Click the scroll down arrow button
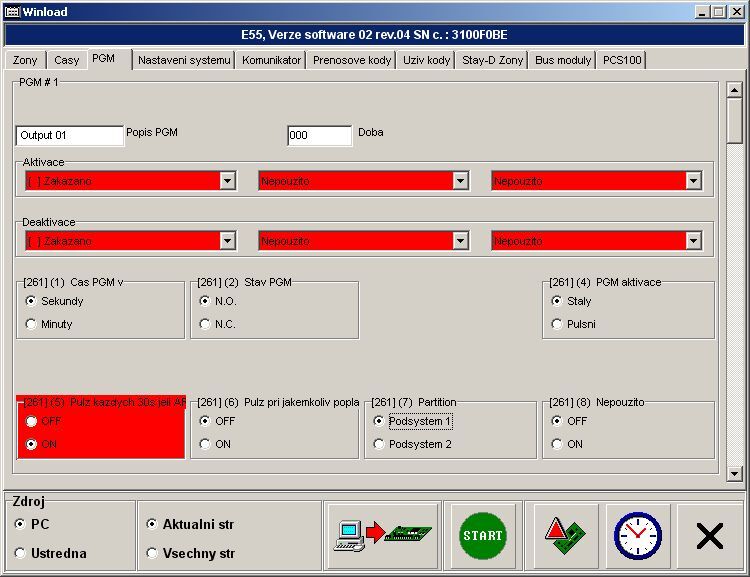Viewport: 750px width, 577px height. 735,473
